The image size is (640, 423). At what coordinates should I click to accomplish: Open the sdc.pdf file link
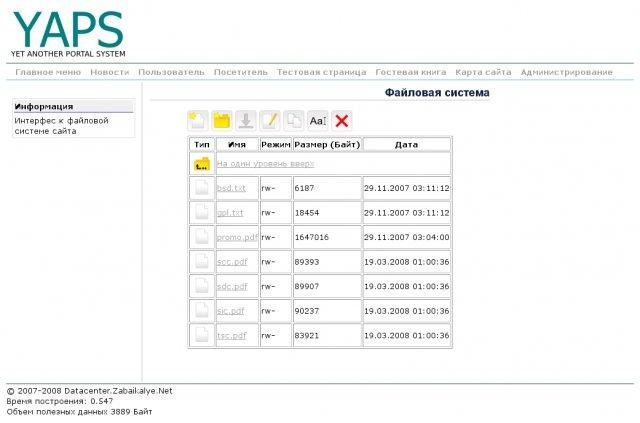coord(232,286)
